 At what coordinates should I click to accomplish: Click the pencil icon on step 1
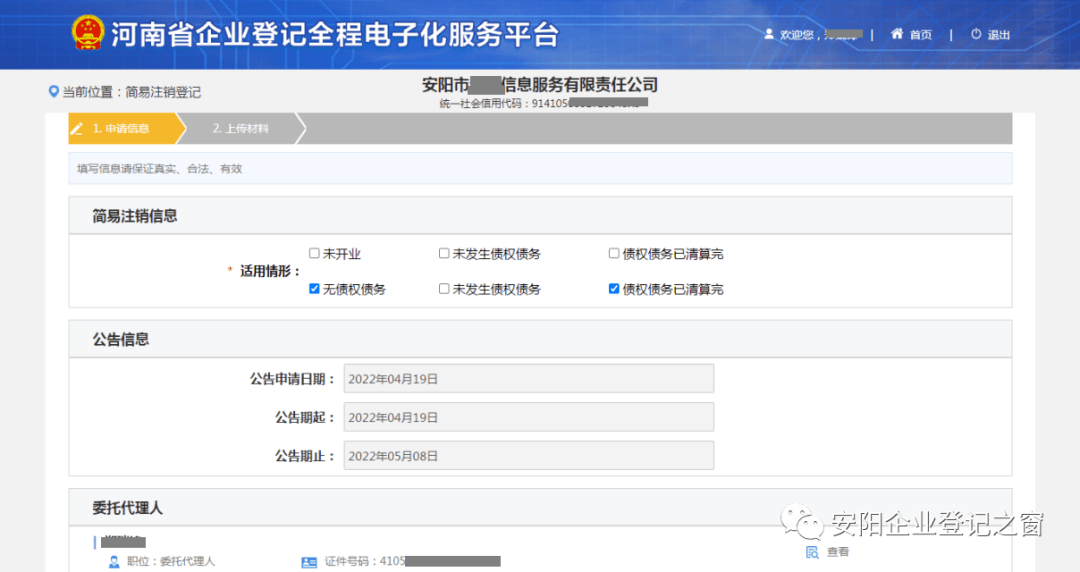click(x=77, y=129)
